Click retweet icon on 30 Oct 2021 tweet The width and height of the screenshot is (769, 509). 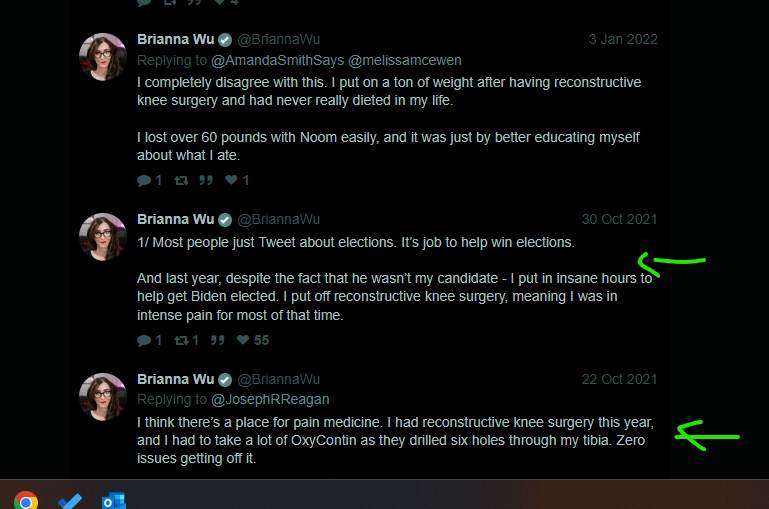point(181,340)
